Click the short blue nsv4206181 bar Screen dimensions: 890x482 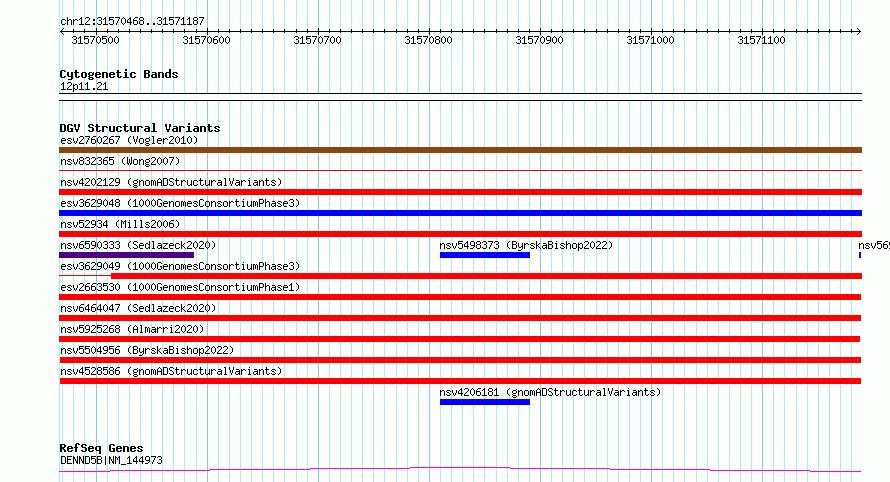(x=485, y=402)
